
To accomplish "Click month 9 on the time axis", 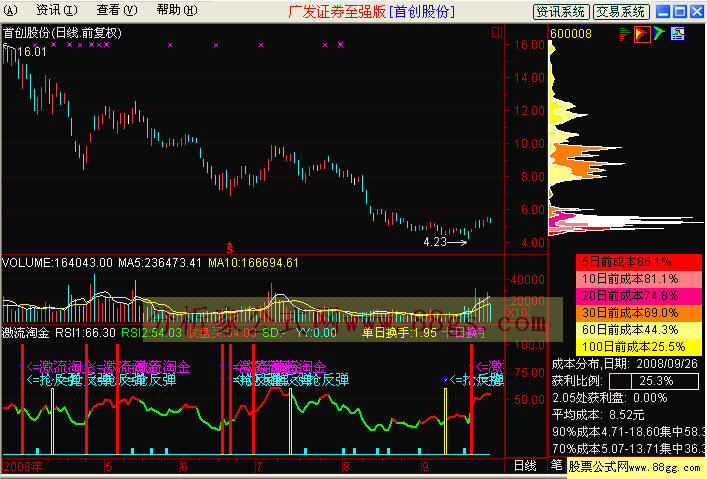I will 425,466.
